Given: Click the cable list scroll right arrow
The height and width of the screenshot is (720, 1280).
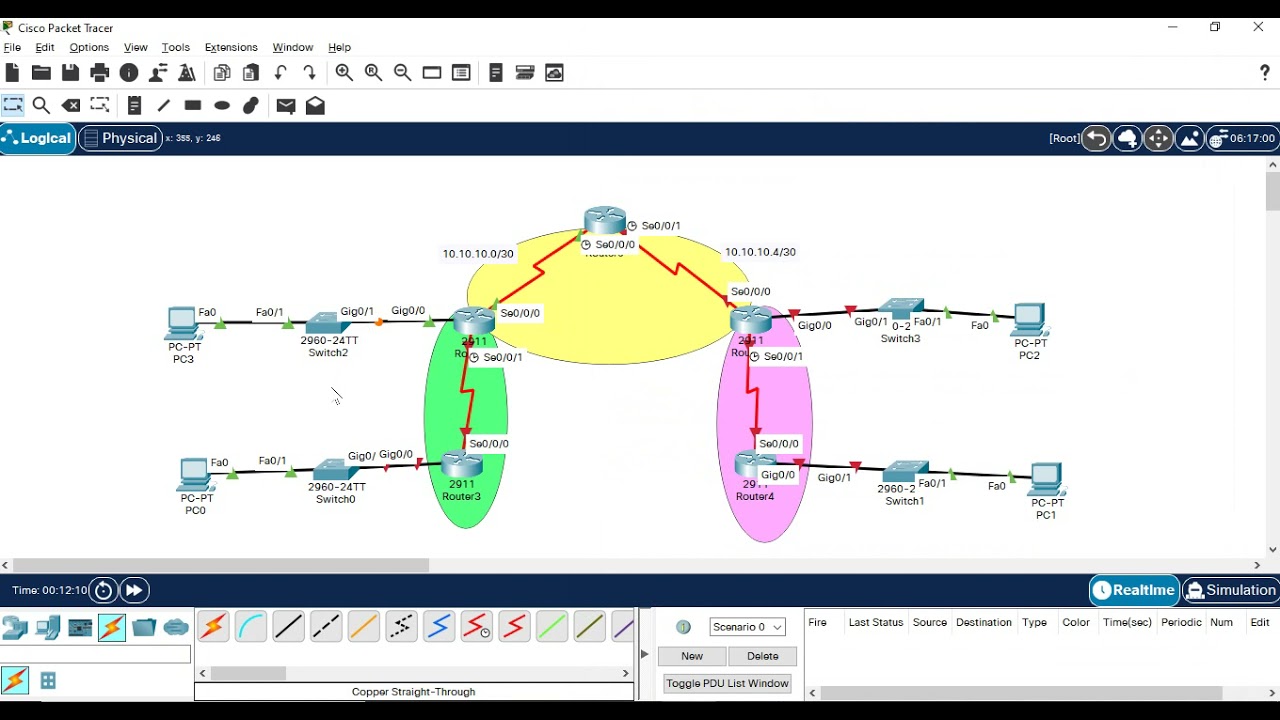Looking at the screenshot, I should point(626,673).
